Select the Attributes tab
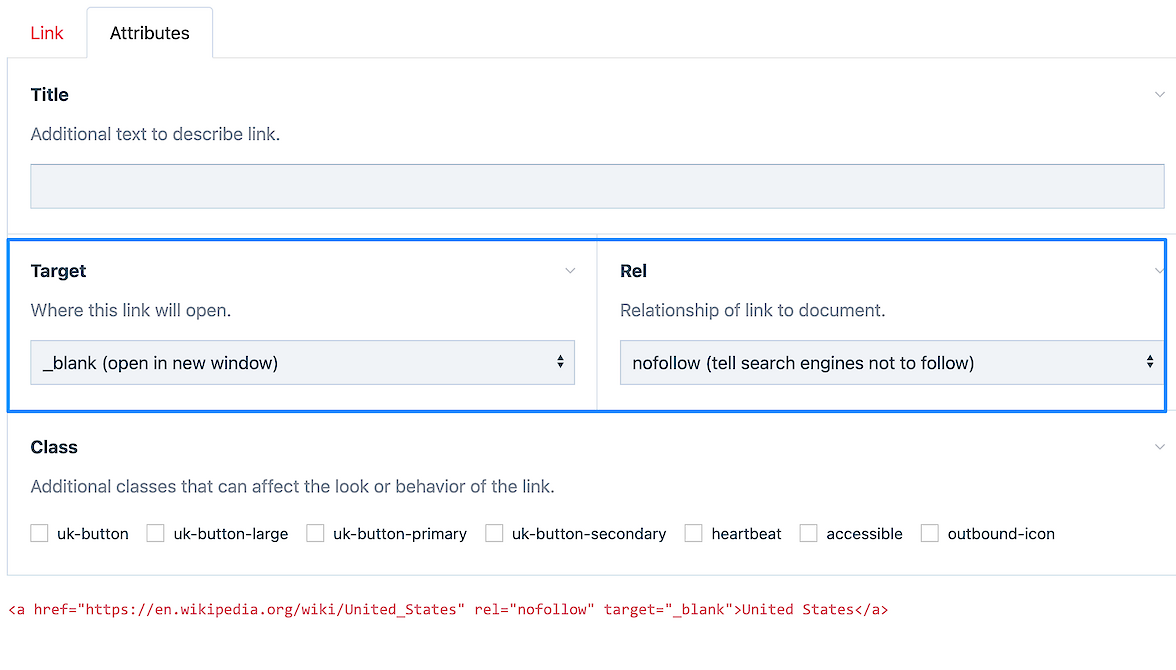Image resolution: width=1176 pixels, height=670 pixels. point(150,33)
